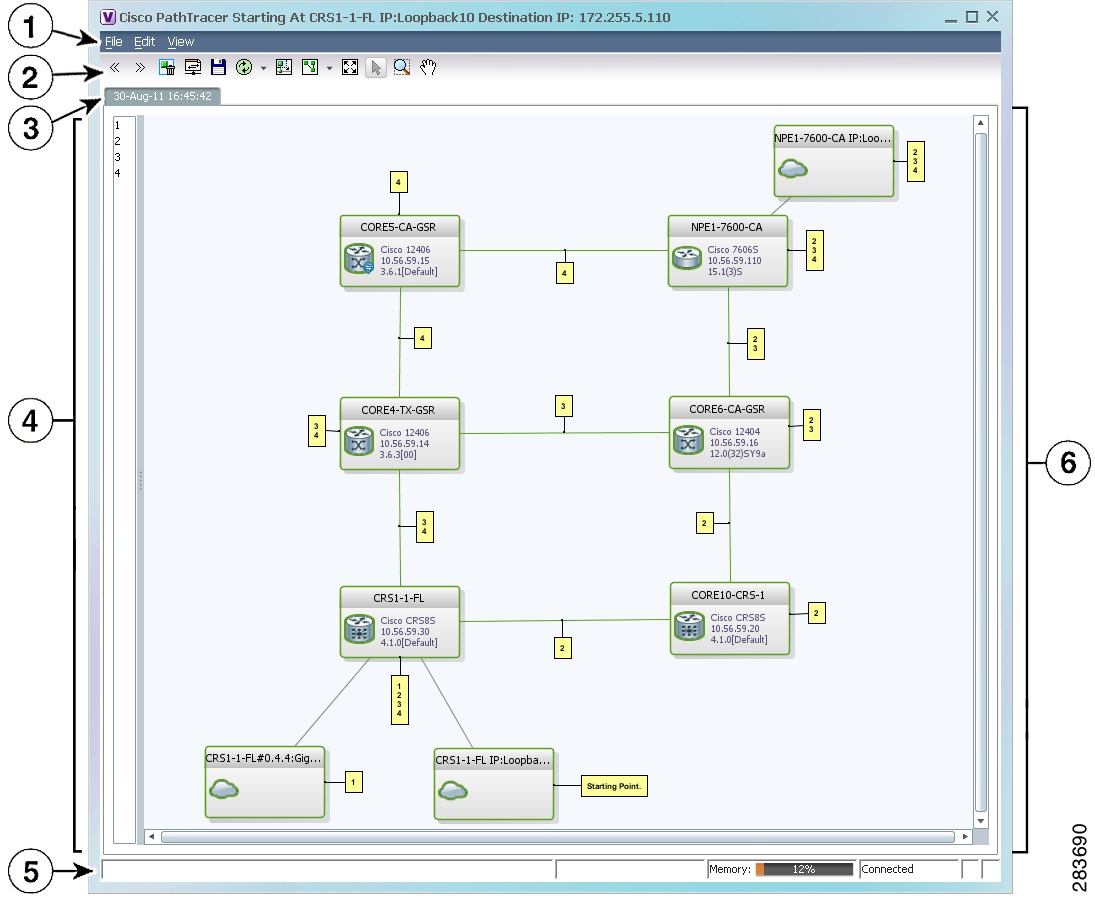The image size is (1095, 904).
Task: Click the path details monitor icon
Action: [193, 67]
